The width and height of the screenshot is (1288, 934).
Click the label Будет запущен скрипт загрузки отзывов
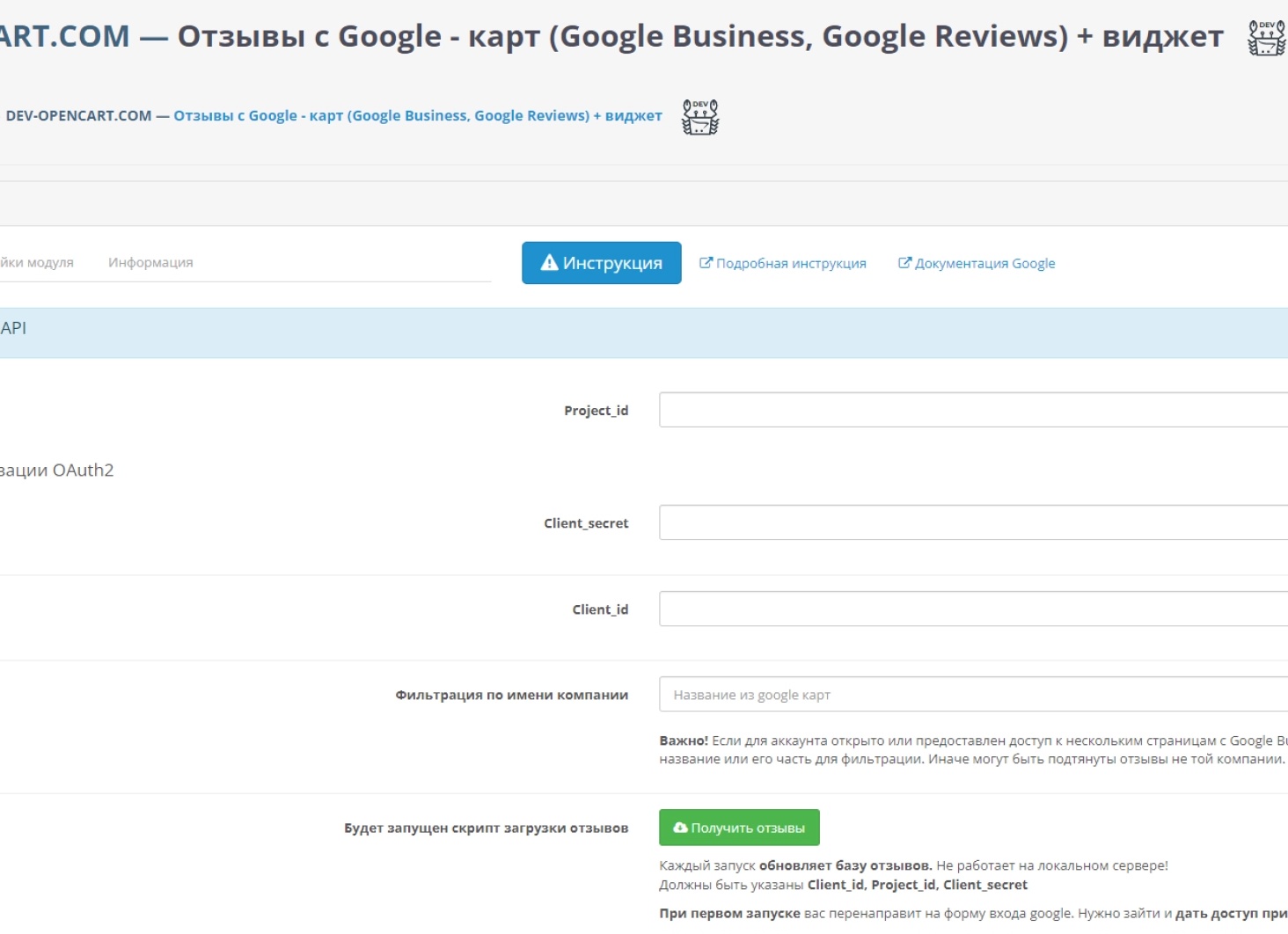click(x=487, y=828)
